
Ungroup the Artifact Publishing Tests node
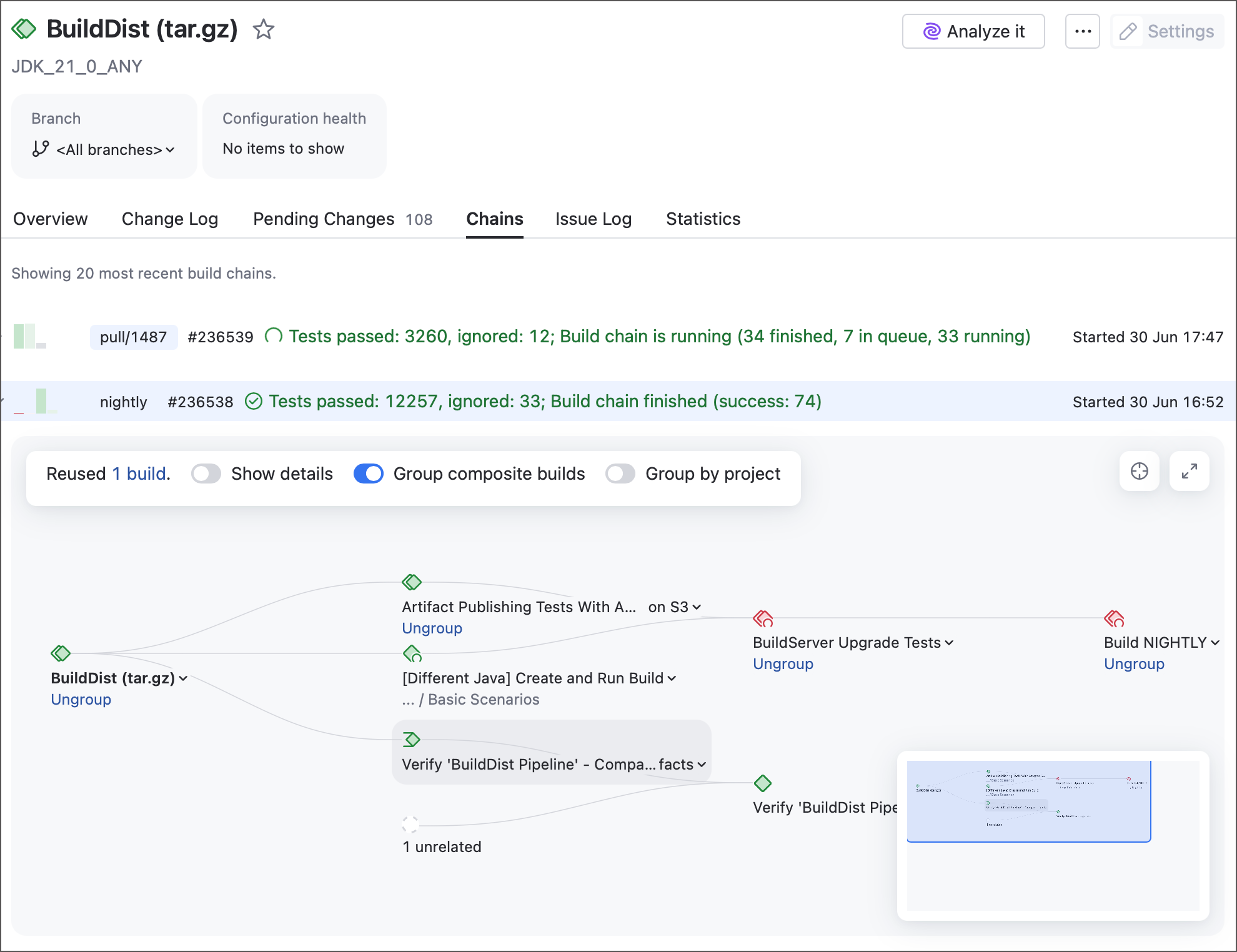(432, 628)
